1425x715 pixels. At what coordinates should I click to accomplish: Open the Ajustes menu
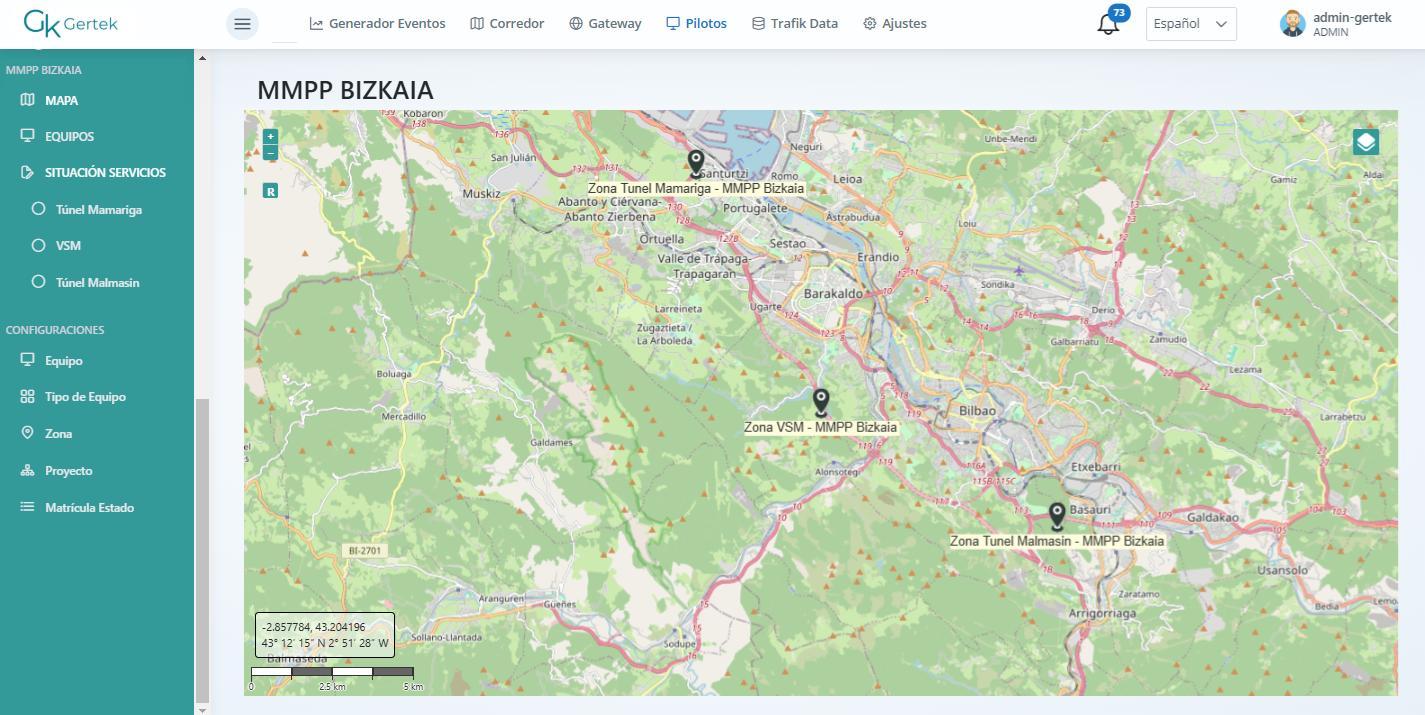(x=895, y=23)
